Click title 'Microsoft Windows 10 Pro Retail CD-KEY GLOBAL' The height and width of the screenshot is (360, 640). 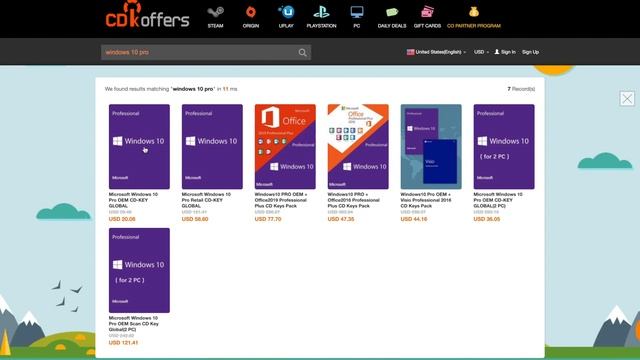(x=206, y=200)
